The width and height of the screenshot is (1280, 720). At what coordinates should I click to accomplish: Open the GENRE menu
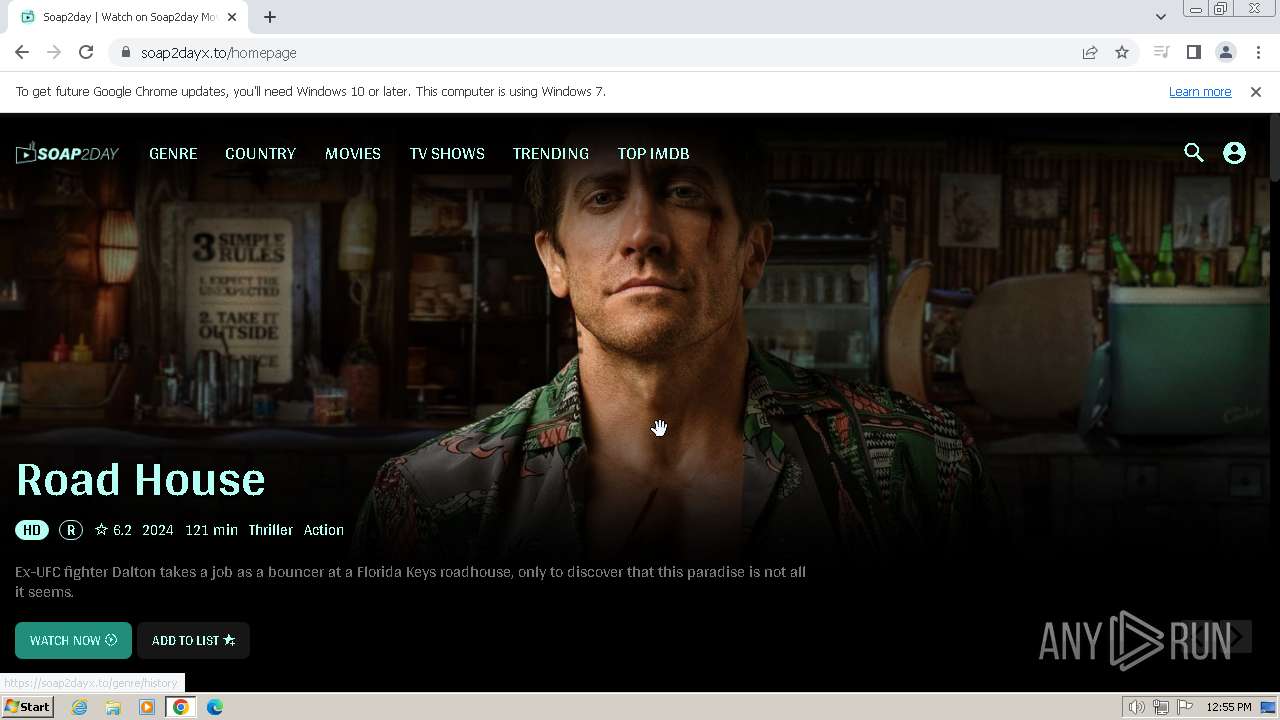tap(173, 153)
